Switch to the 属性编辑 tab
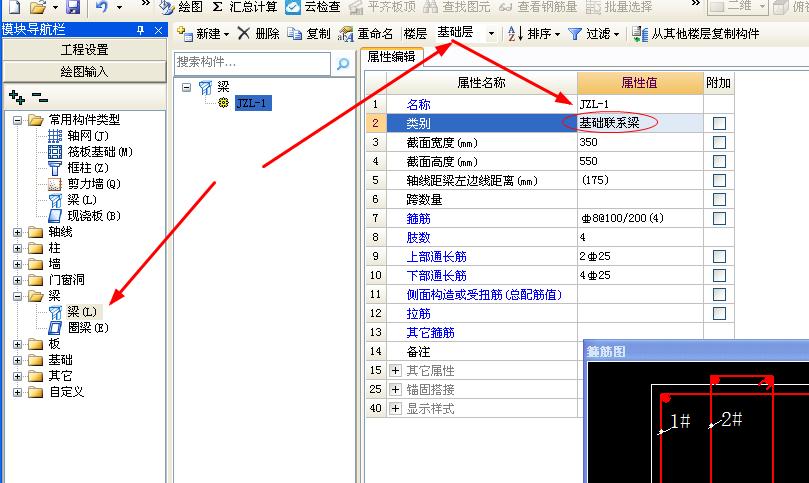The width and height of the screenshot is (809, 483). coord(392,57)
